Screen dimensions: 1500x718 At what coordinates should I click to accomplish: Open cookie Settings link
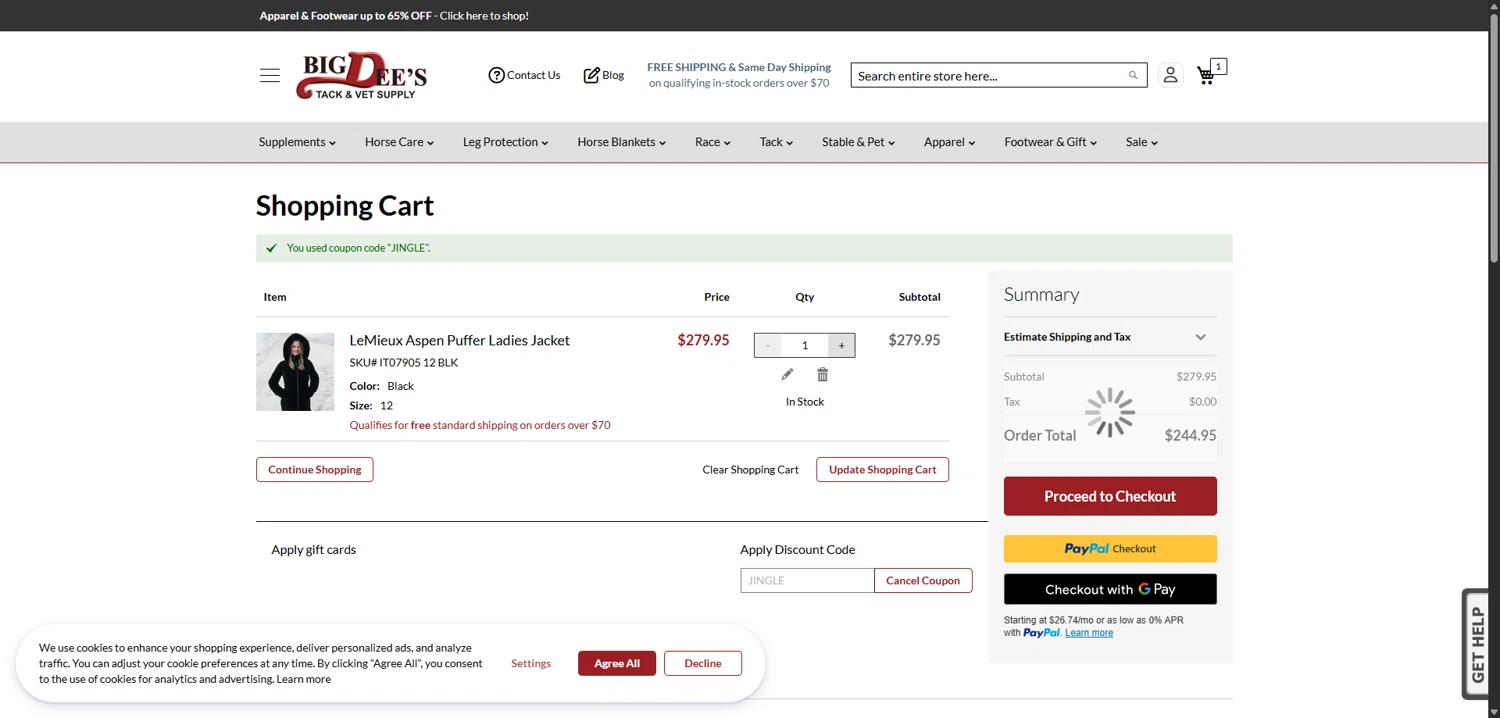tap(531, 663)
